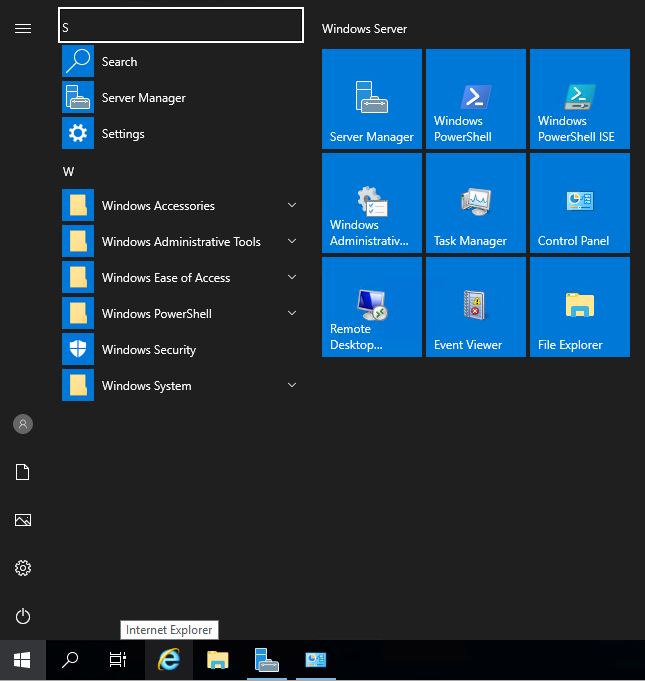Open the Windows PowerShell ISE tile

(x=580, y=99)
